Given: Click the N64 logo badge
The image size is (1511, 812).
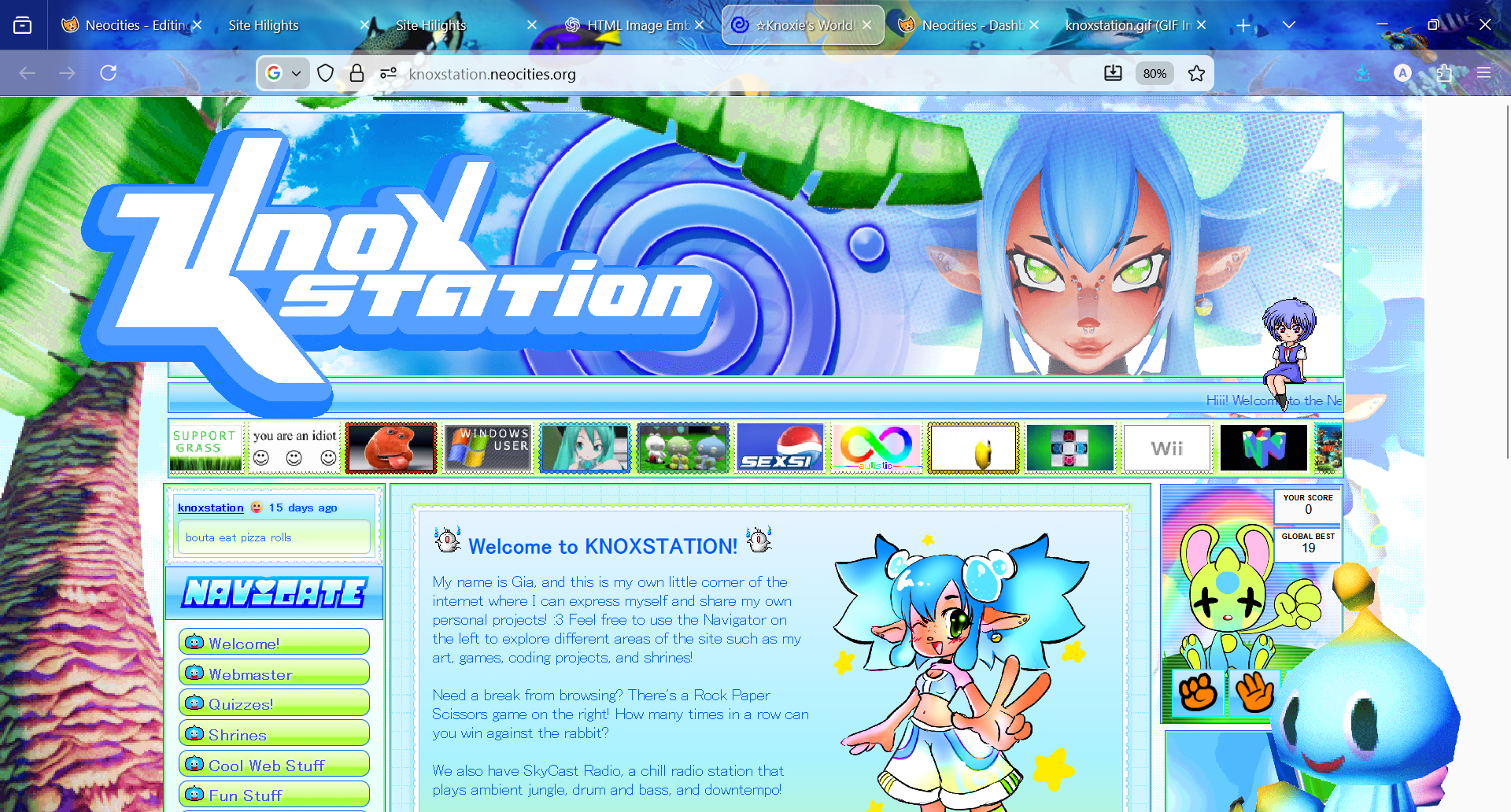Looking at the screenshot, I should (x=1264, y=448).
